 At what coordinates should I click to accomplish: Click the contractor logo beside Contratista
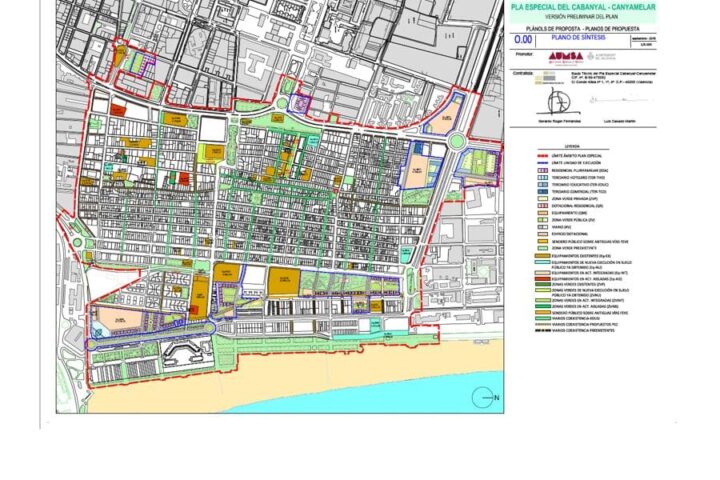(x=545, y=79)
